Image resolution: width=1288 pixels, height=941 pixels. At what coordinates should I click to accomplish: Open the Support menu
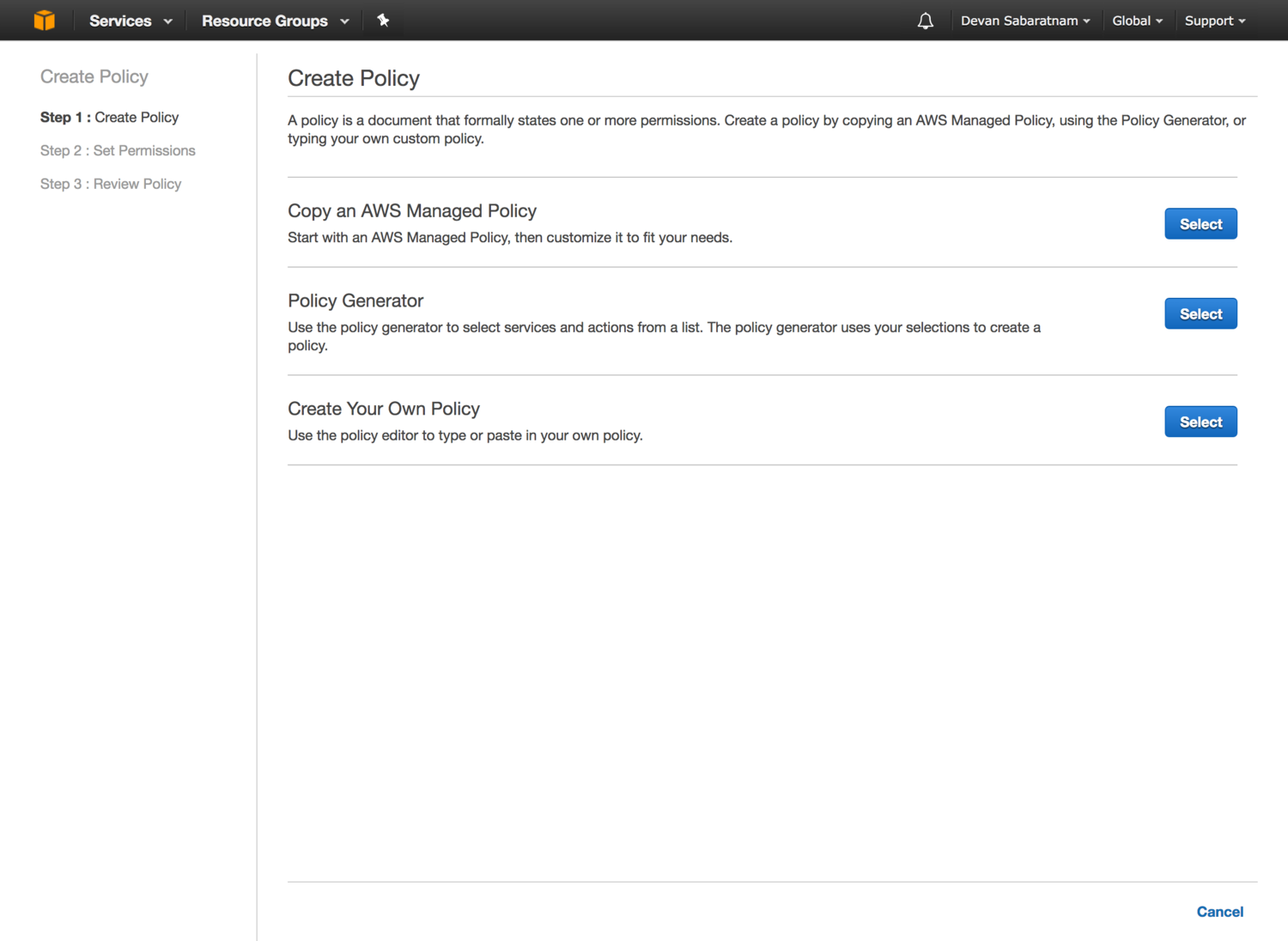pyautogui.click(x=1214, y=21)
